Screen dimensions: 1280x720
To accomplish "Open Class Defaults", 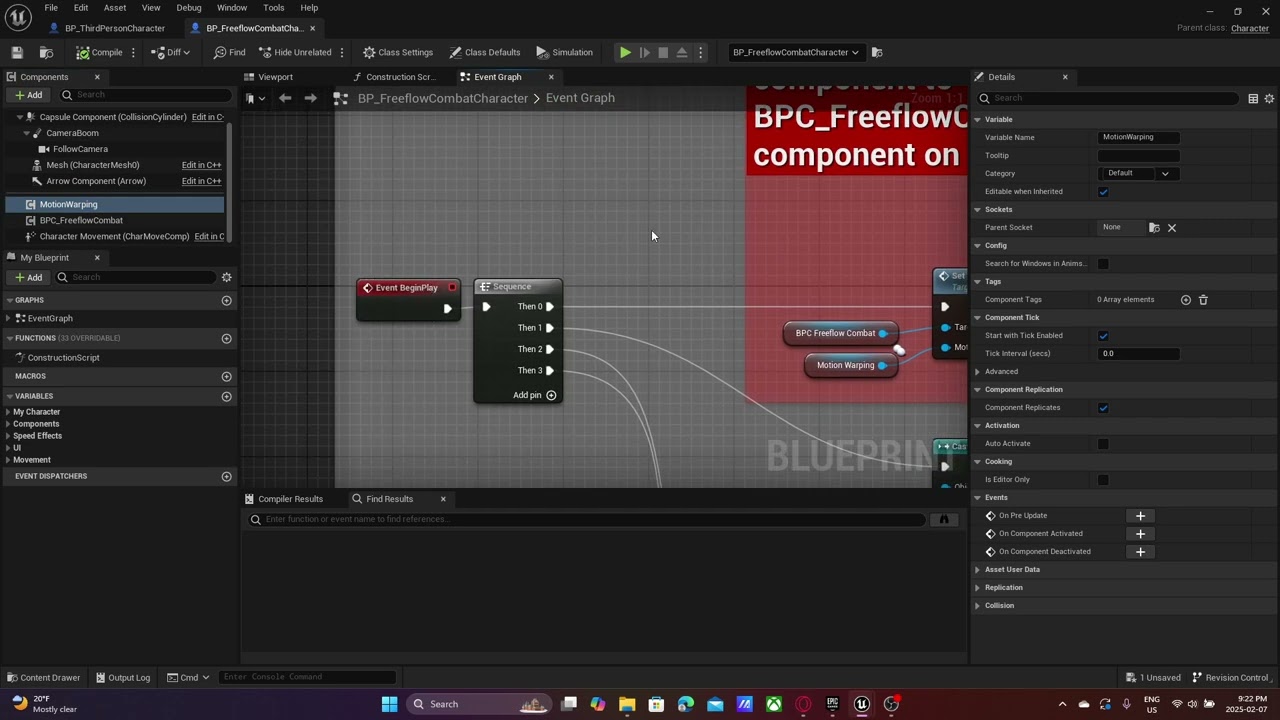I will pos(485,52).
